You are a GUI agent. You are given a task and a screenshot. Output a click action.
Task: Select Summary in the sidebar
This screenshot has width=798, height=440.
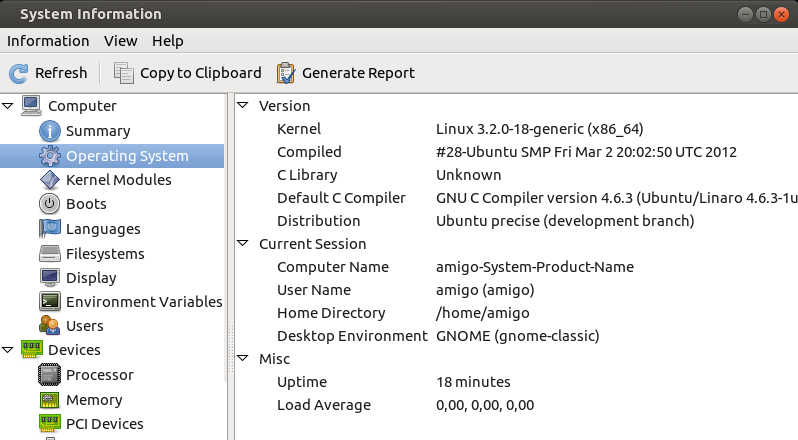pos(98,131)
